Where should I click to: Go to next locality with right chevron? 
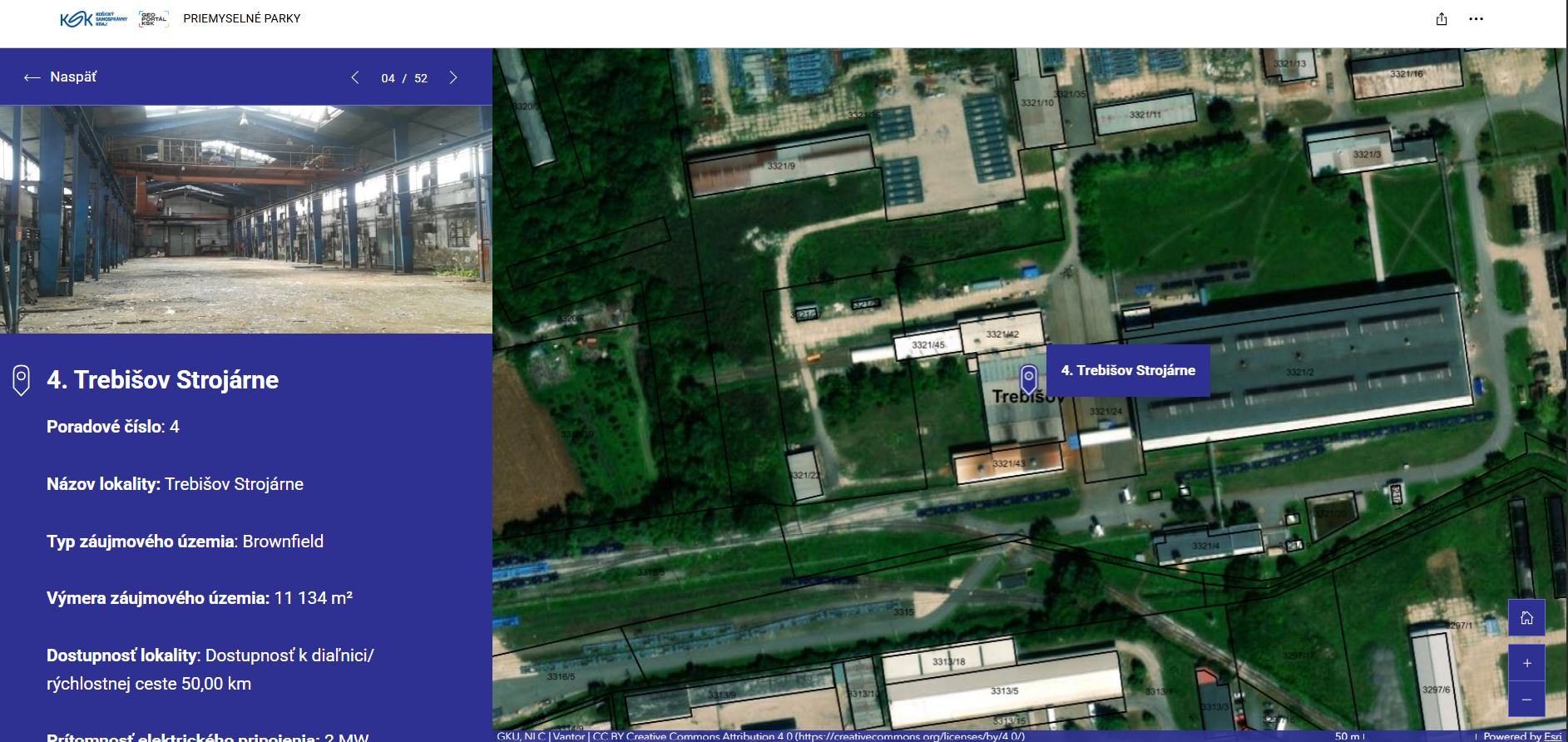point(453,77)
